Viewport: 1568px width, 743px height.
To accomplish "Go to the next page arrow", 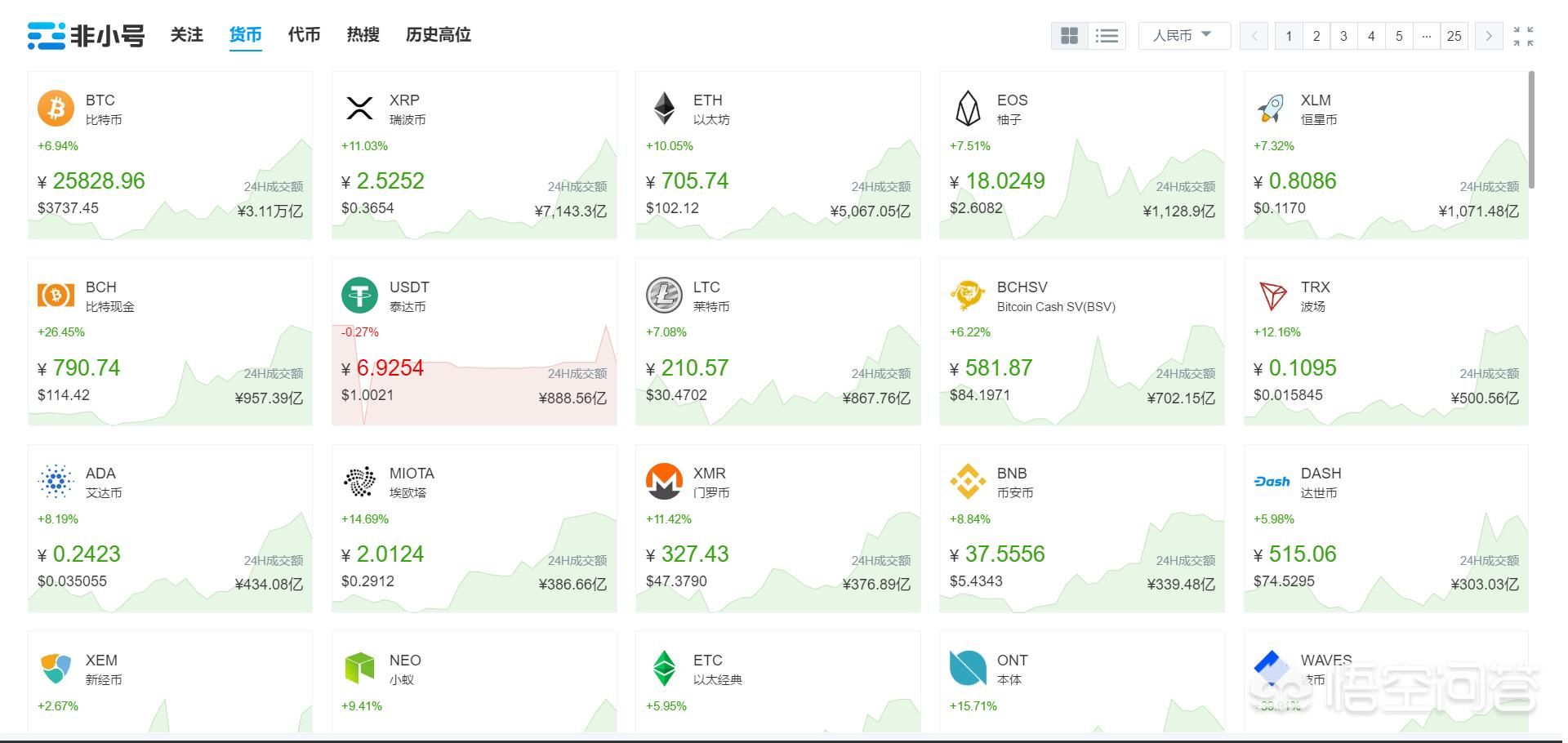I will (x=1489, y=36).
